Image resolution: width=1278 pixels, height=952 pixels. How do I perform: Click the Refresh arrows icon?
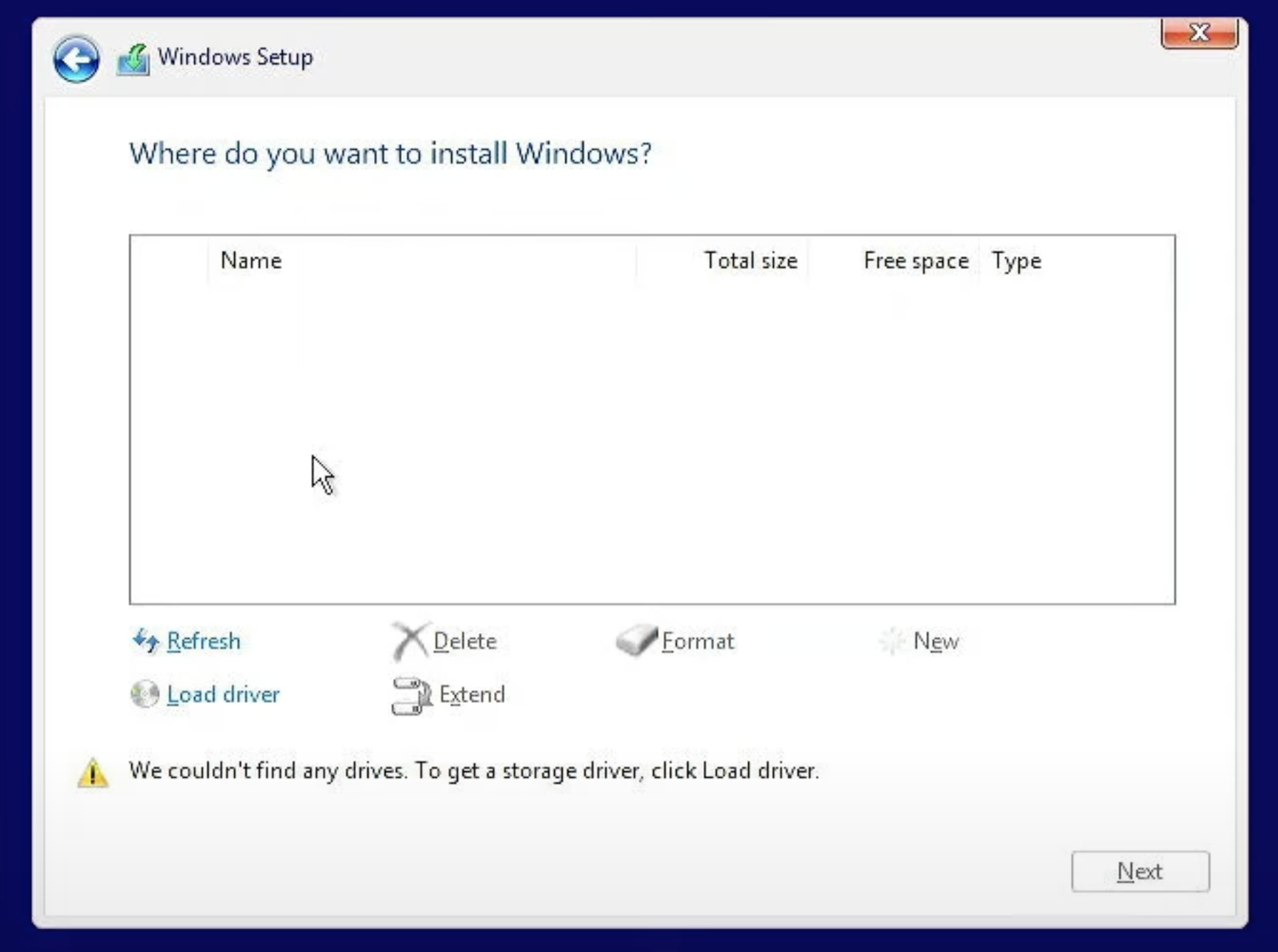point(146,640)
